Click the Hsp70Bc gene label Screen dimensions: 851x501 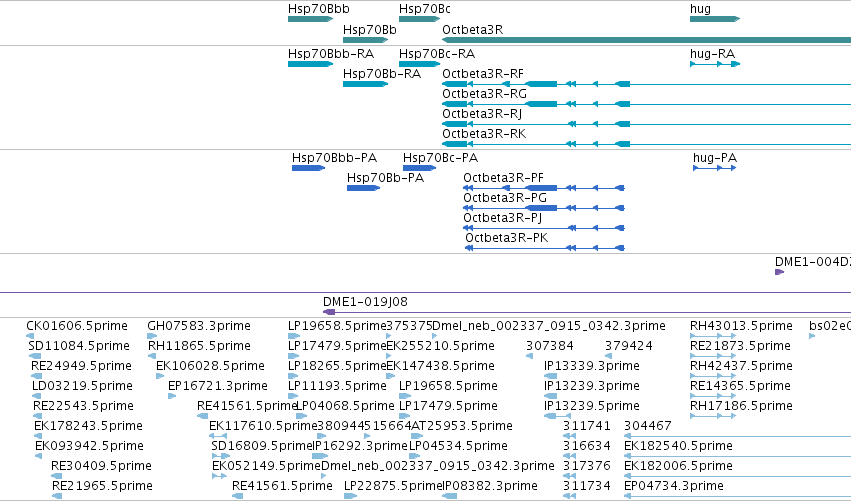point(424,9)
